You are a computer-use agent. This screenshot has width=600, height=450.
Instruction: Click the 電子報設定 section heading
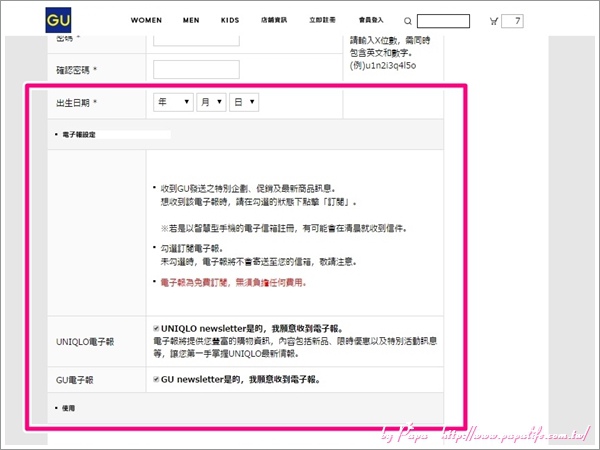point(79,135)
